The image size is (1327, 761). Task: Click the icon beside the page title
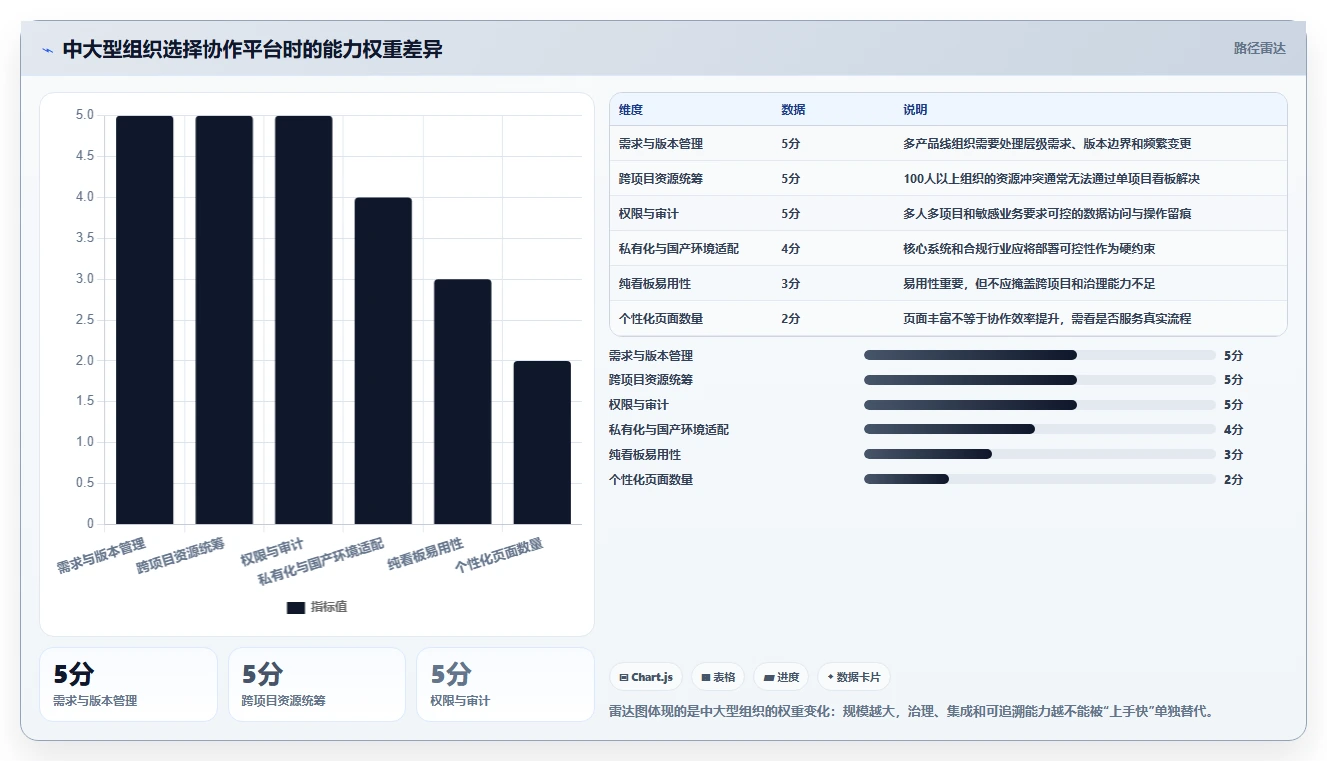point(48,50)
